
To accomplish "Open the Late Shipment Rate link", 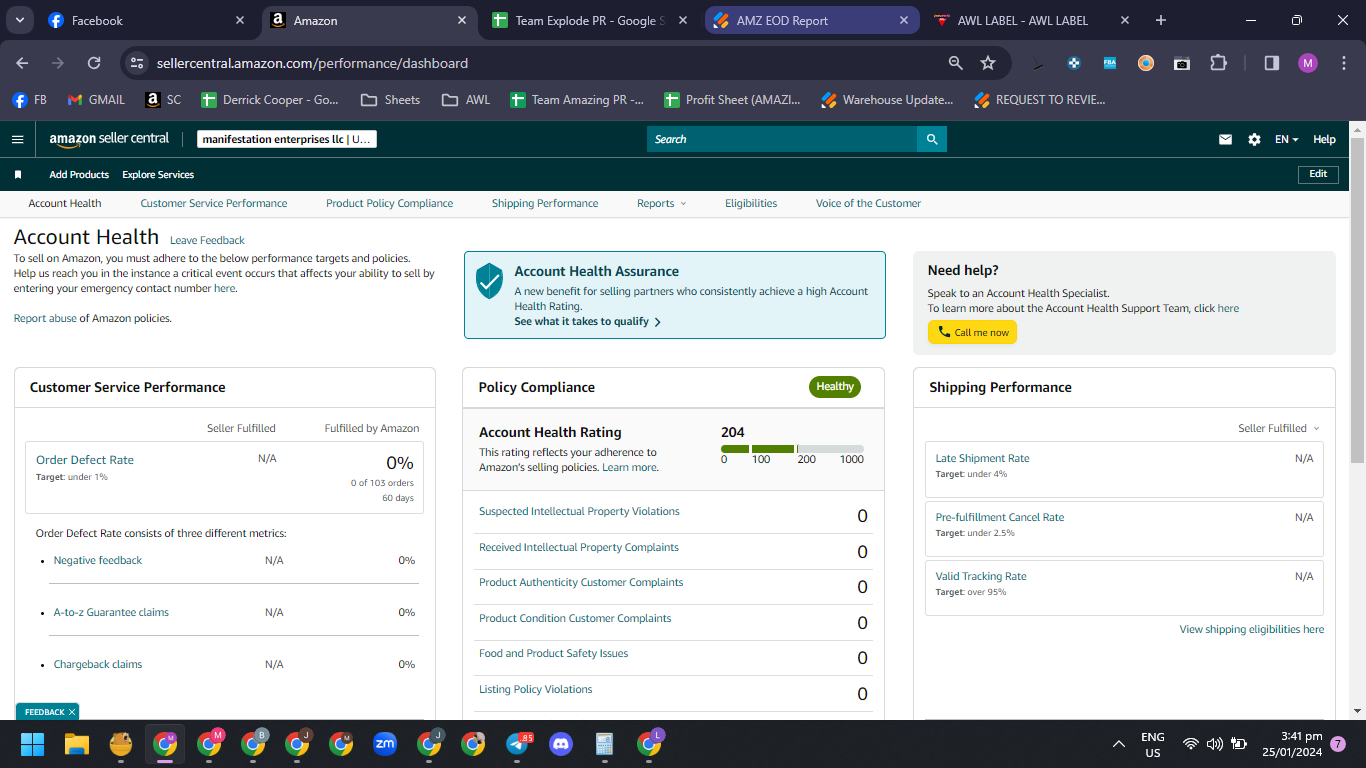I will 982,458.
